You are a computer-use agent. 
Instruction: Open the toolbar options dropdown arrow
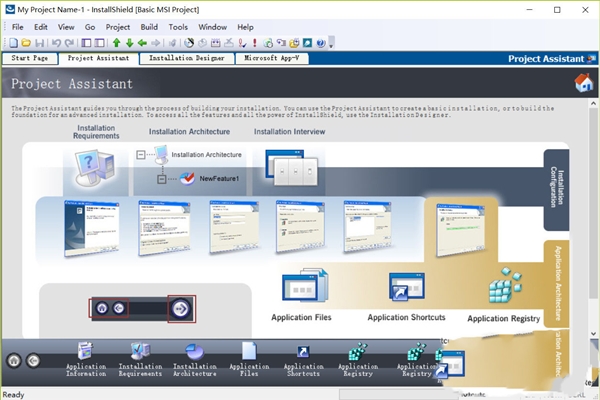click(x=331, y=44)
